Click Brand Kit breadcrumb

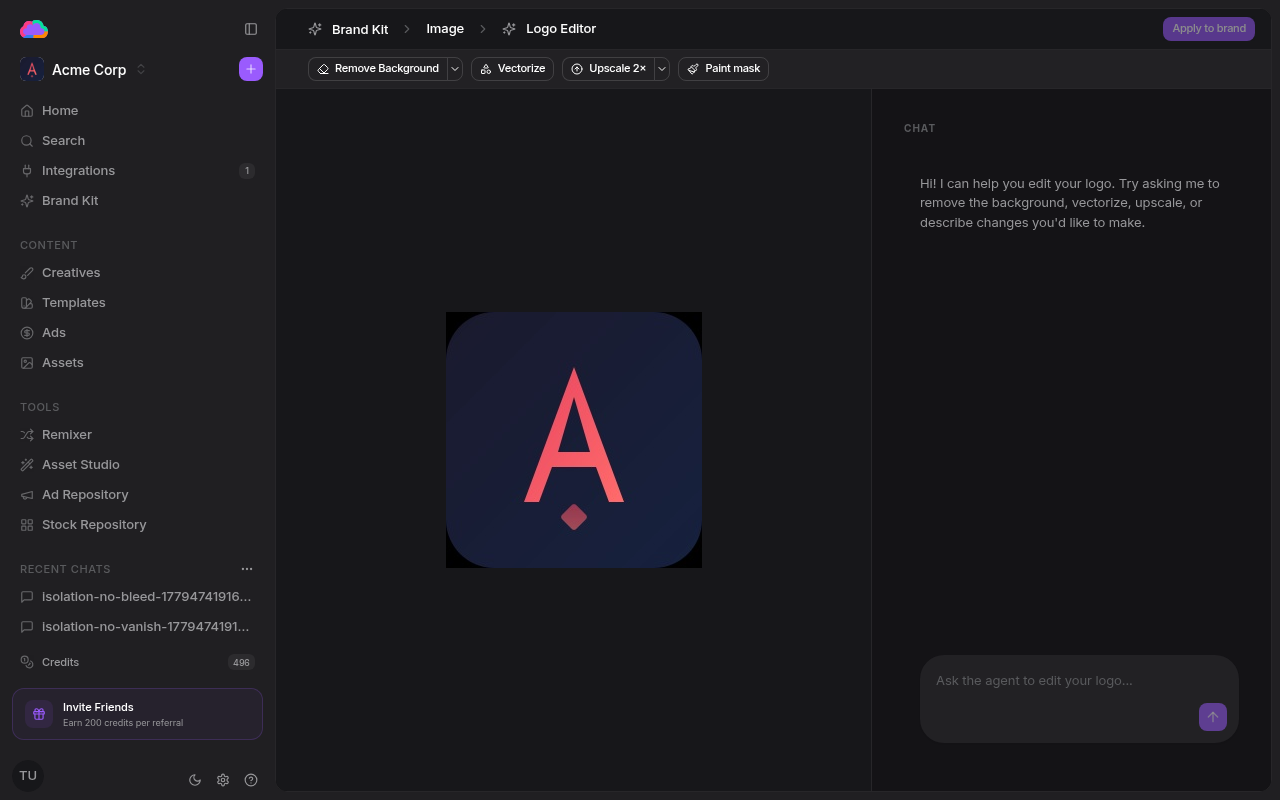(x=348, y=29)
